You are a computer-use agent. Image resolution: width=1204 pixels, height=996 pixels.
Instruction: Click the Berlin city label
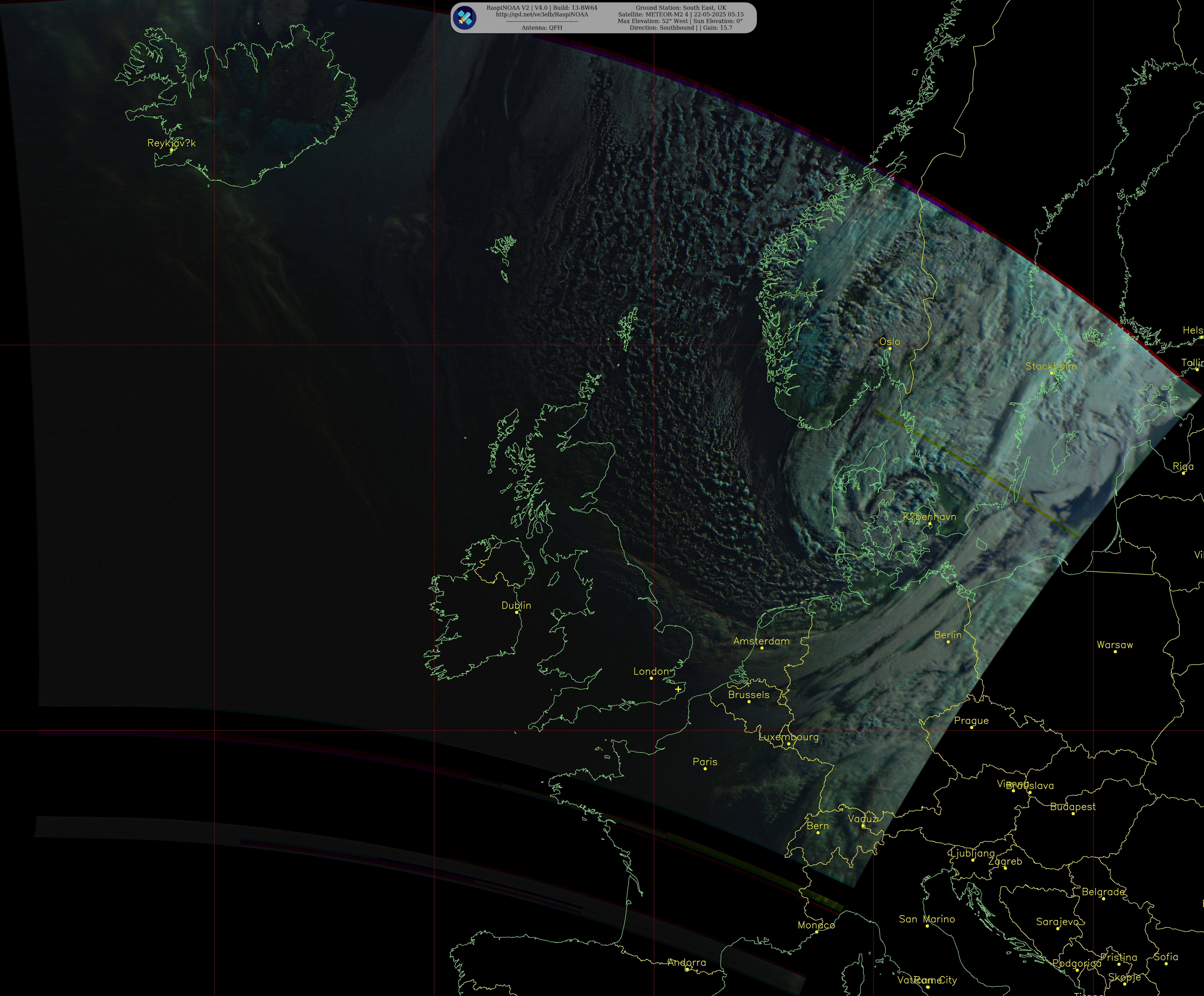(x=948, y=635)
